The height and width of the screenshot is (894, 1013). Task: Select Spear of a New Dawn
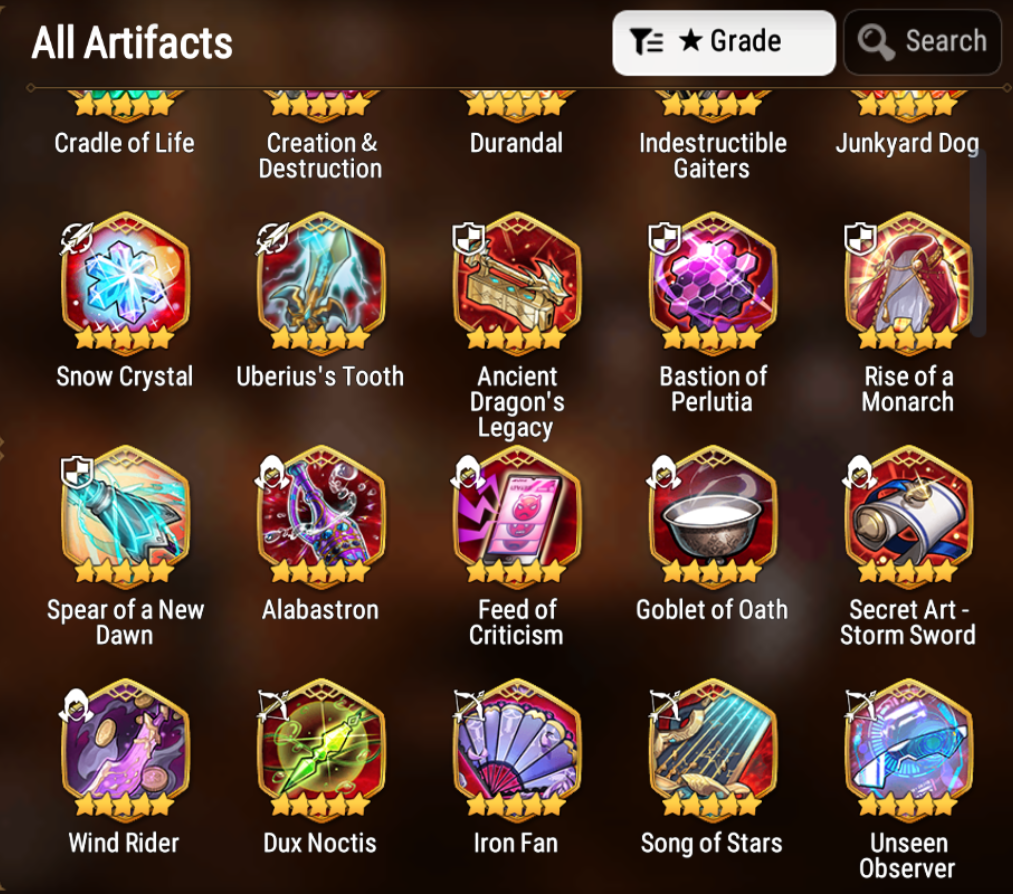click(125, 516)
